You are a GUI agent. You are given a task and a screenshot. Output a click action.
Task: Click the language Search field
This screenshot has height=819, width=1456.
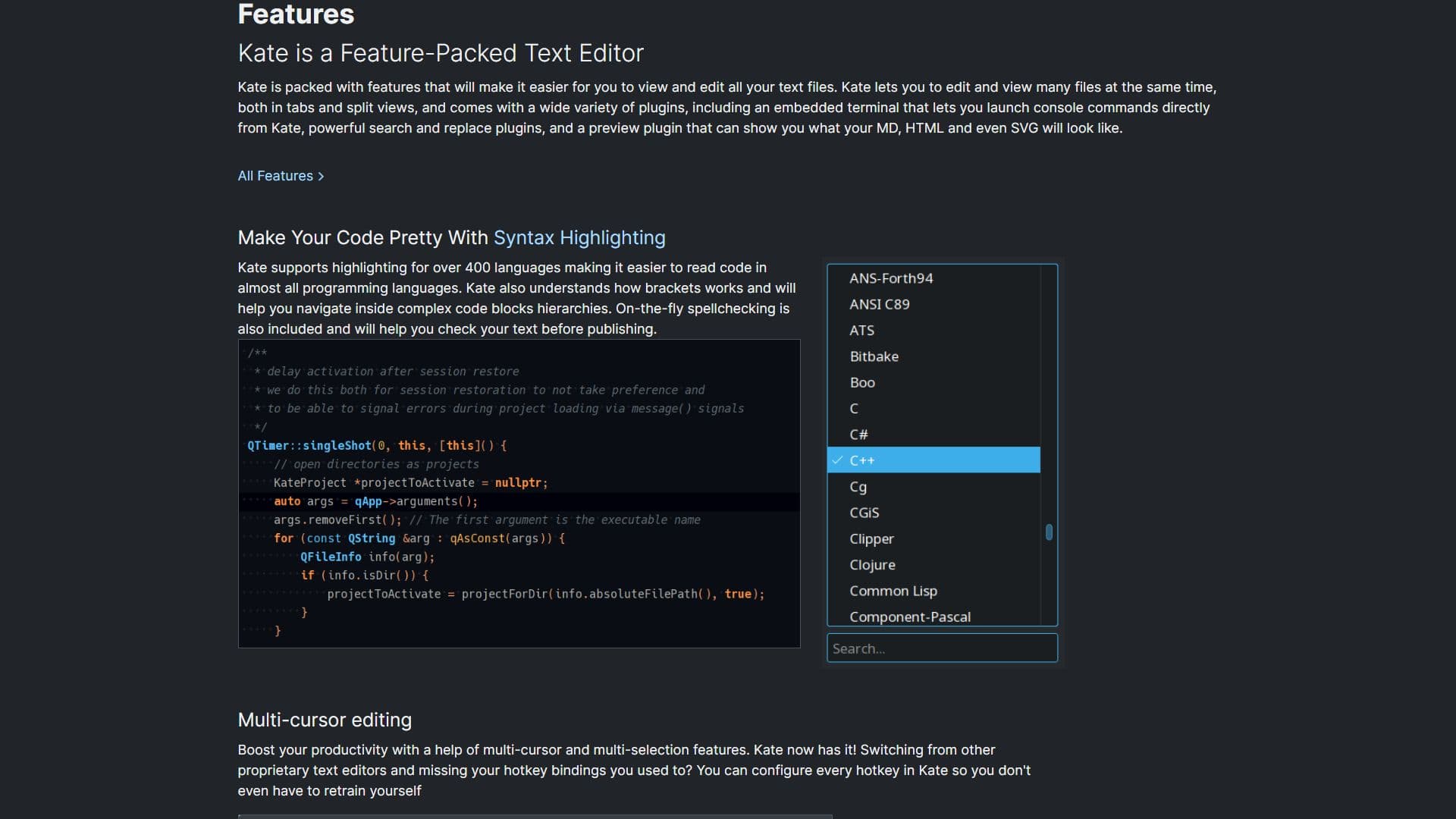942,648
